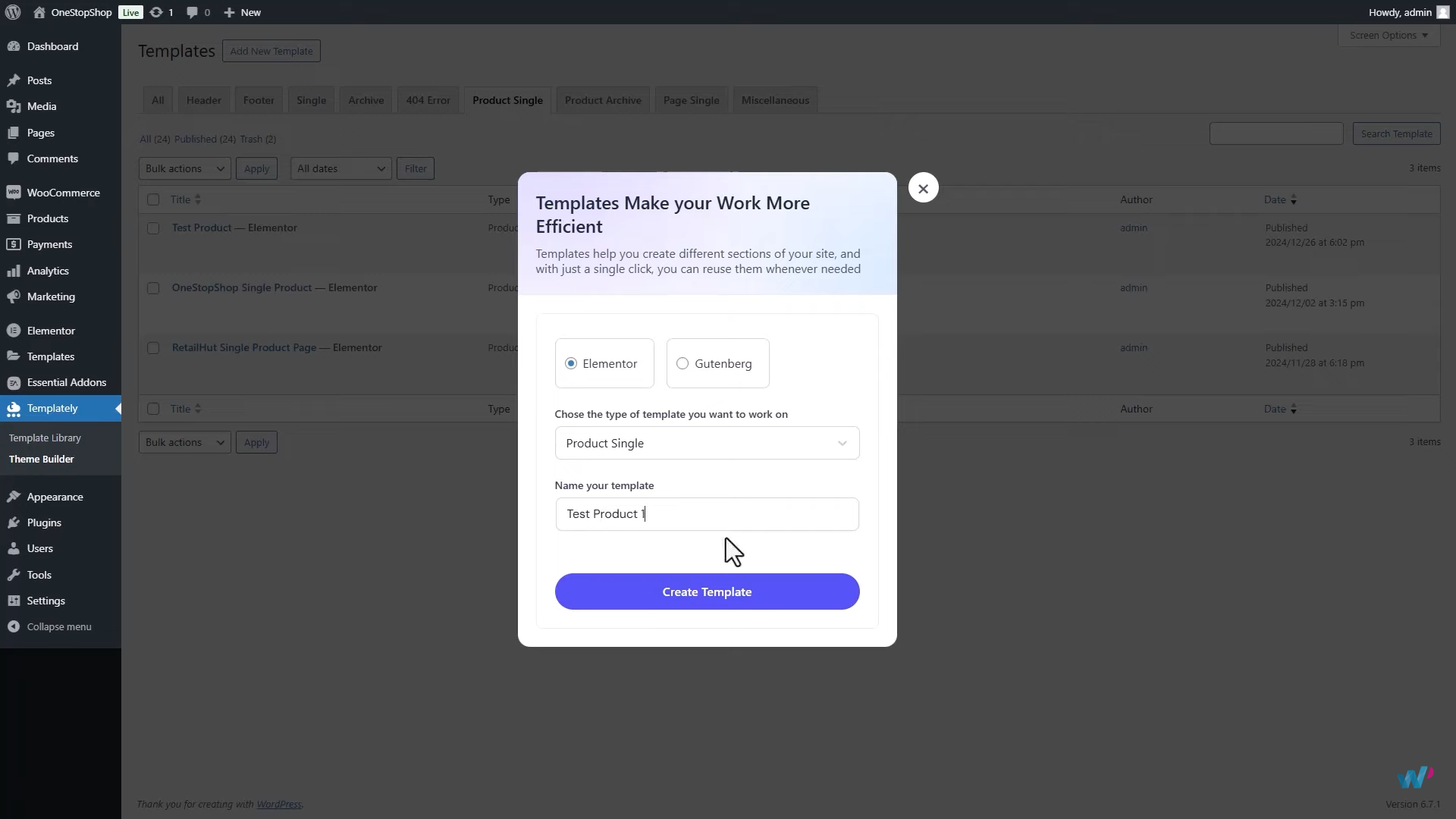Click the WordPress logo icon

pyautogui.click(x=13, y=12)
